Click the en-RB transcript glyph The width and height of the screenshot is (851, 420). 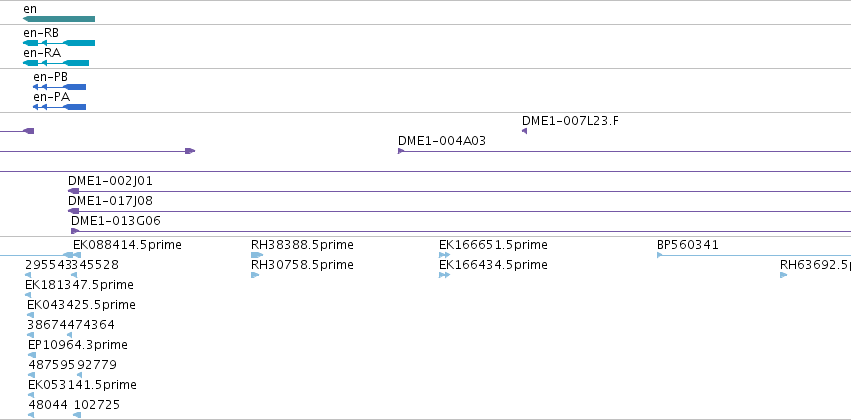click(59, 43)
